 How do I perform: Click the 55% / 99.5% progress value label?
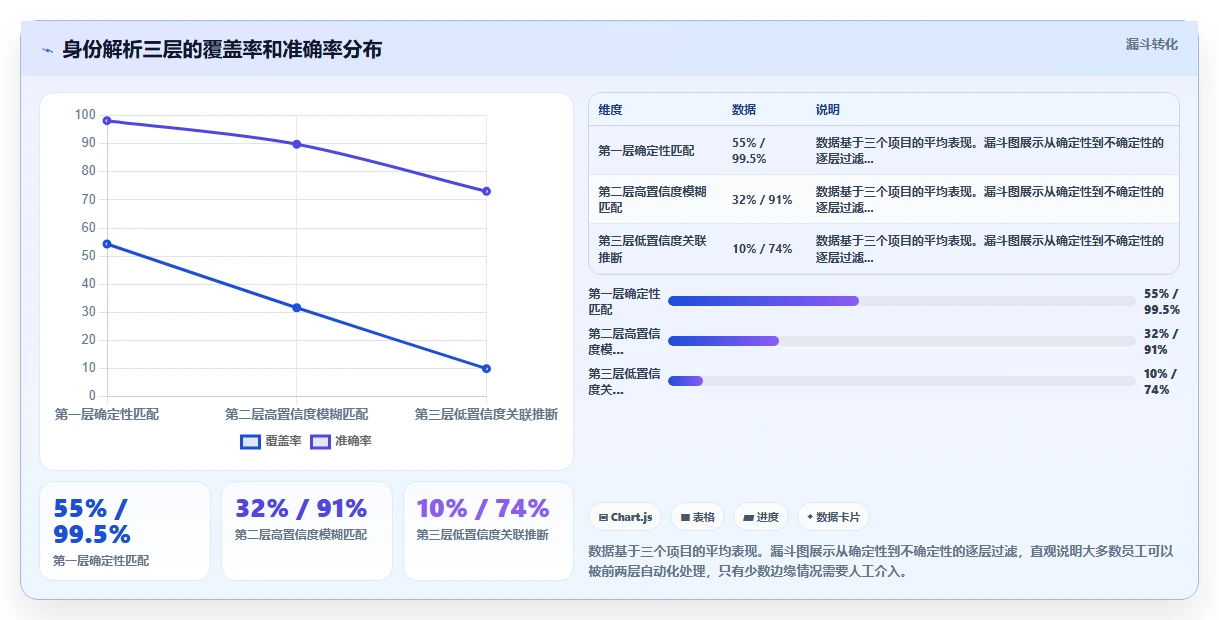[1162, 301]
